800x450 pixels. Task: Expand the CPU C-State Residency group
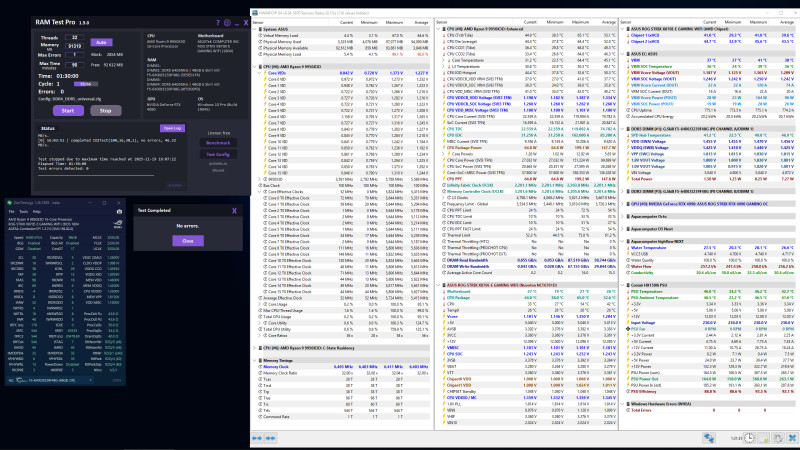tap(255, 348)
